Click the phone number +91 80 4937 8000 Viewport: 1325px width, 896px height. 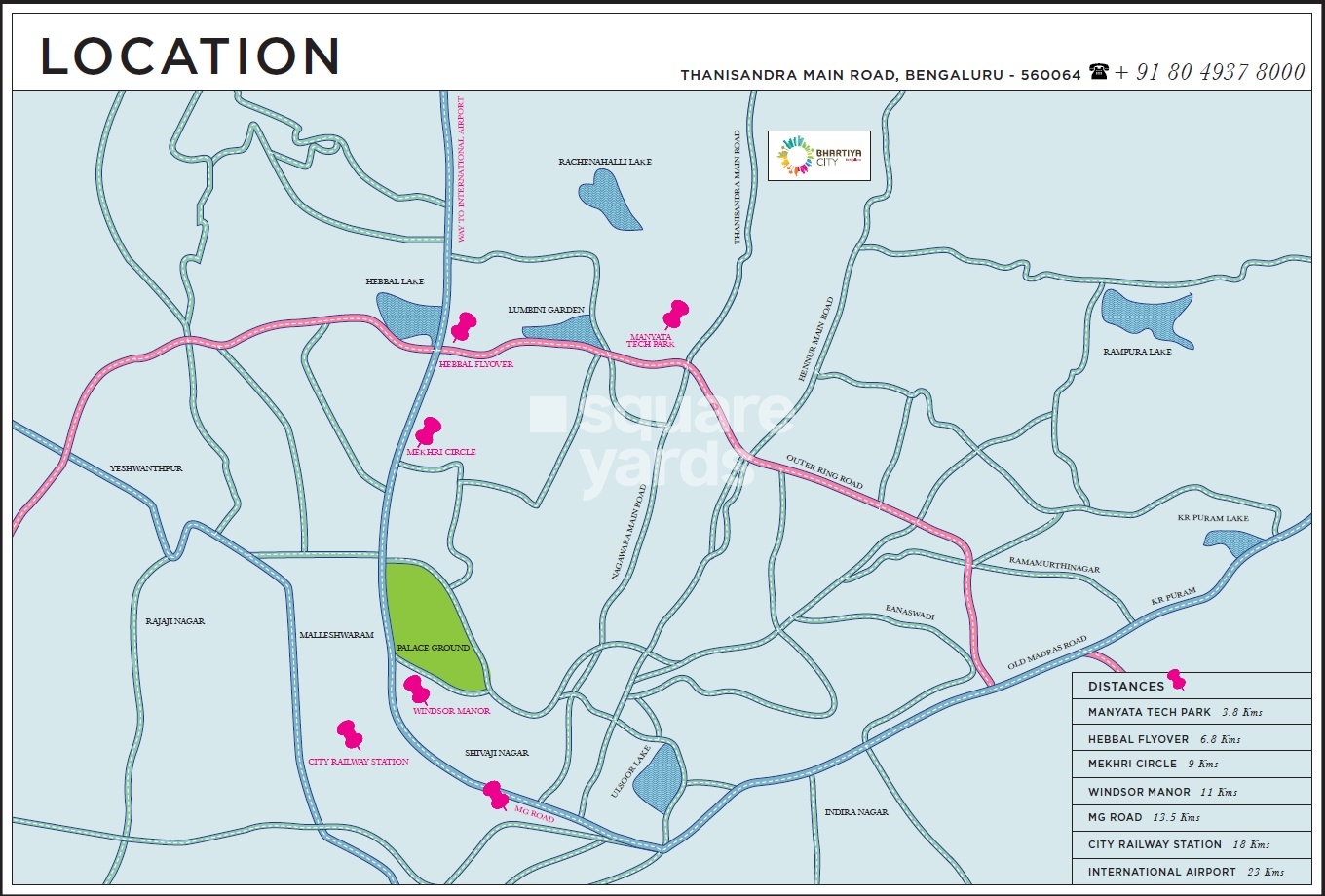click(x=1210, y=72)
